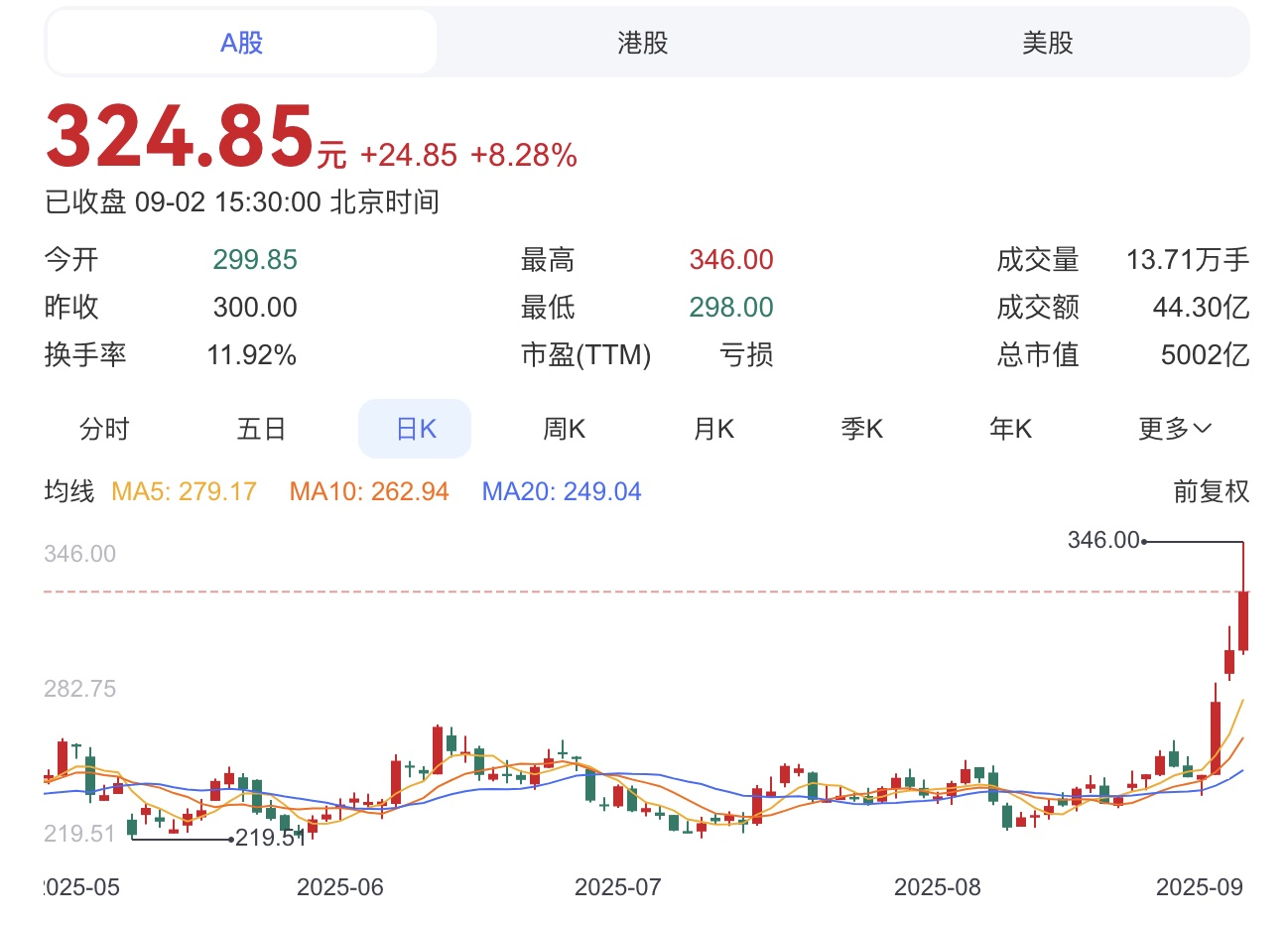1288x925 pixels.
Task: Click the 市盈(TTM) value 亏损
Action: (x=746, y=355)
